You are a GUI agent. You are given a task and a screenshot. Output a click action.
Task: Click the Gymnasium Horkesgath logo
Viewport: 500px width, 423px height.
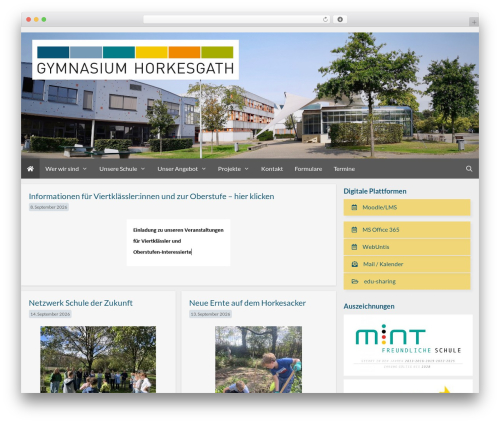click(135, 60)
